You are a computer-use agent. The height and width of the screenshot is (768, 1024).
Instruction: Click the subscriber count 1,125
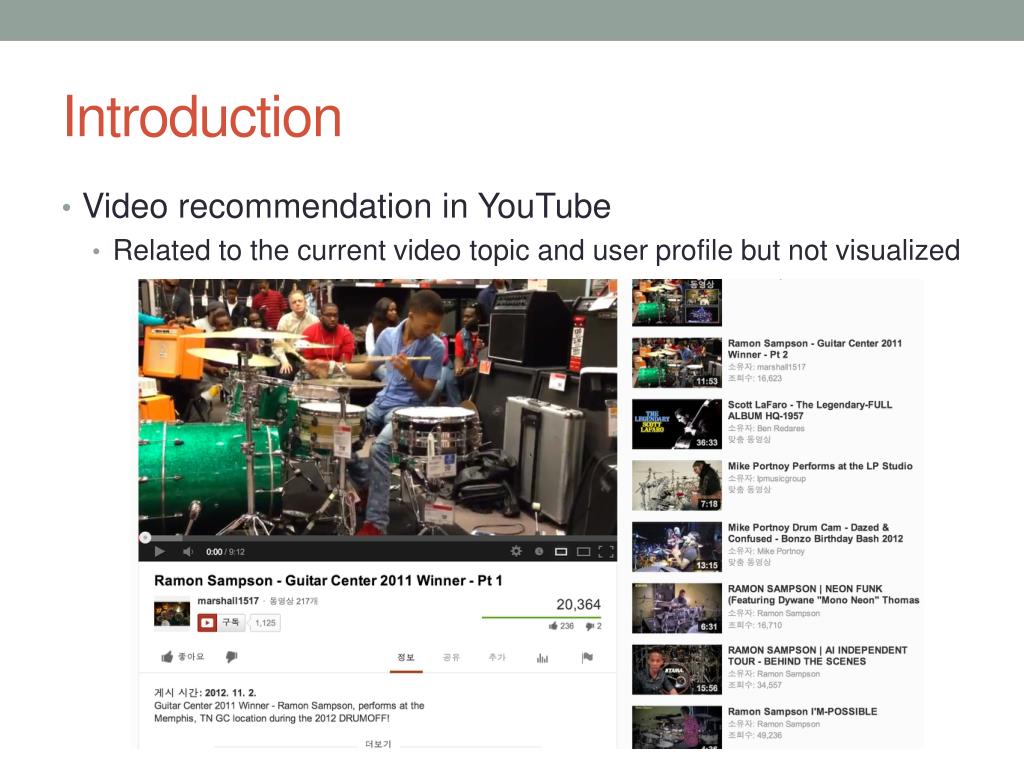tap(265, 623)
